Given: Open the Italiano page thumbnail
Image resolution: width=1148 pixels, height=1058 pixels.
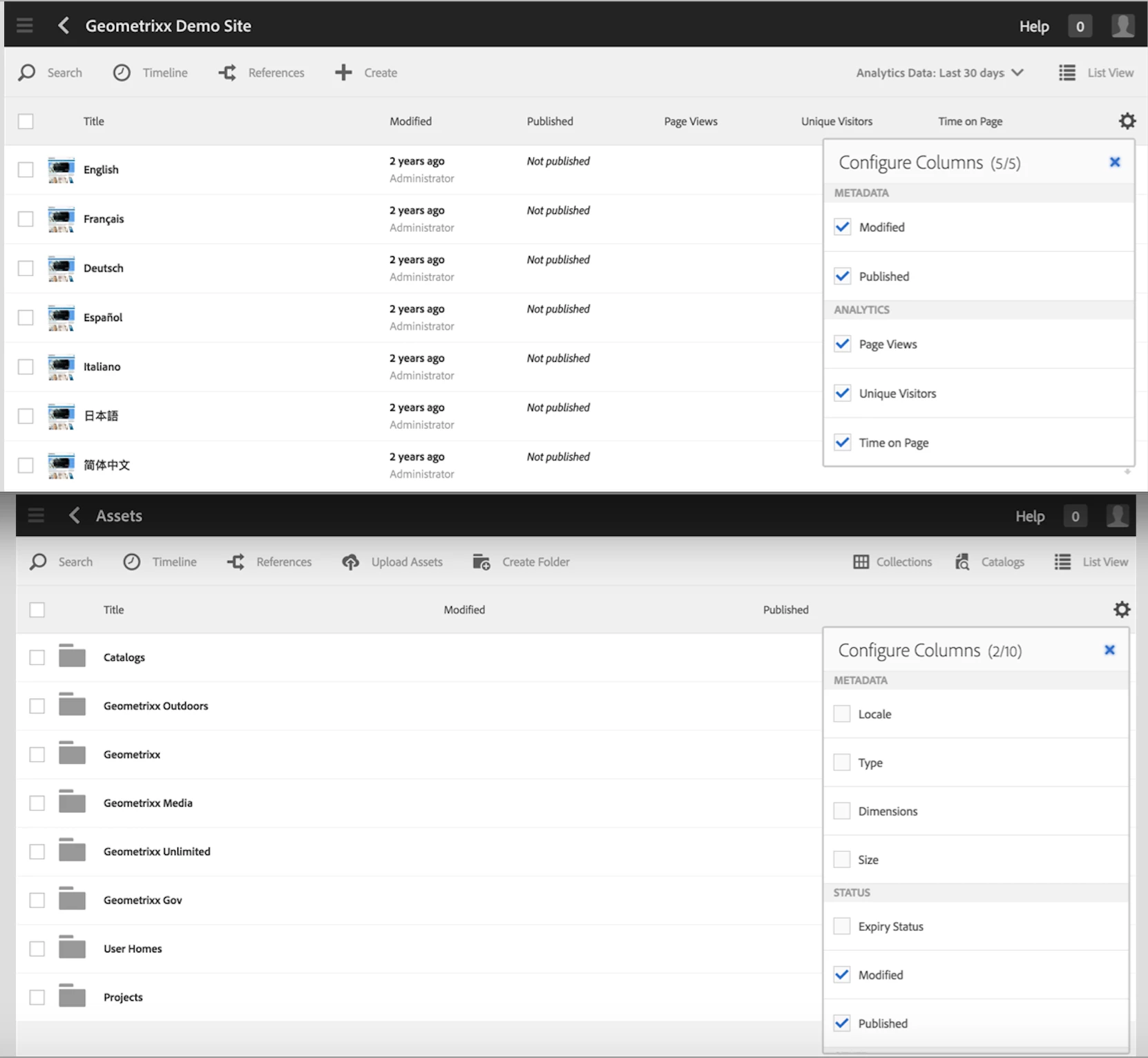Looking at the screenshot, I should tap(61, 367).
